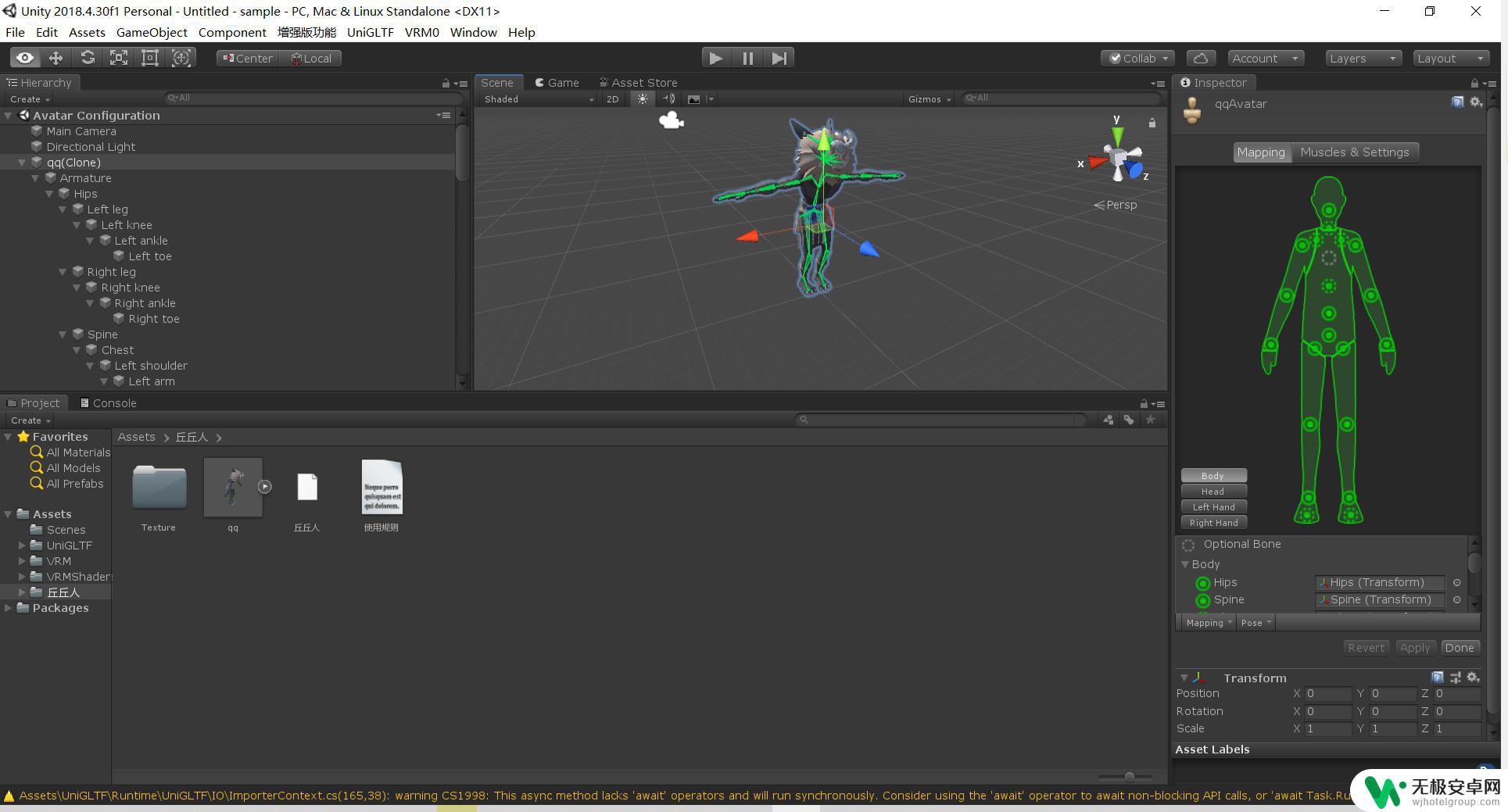Open the Layers dropdown
This screenshot has width=1508, height=812.
click(x=1363, y=59)
